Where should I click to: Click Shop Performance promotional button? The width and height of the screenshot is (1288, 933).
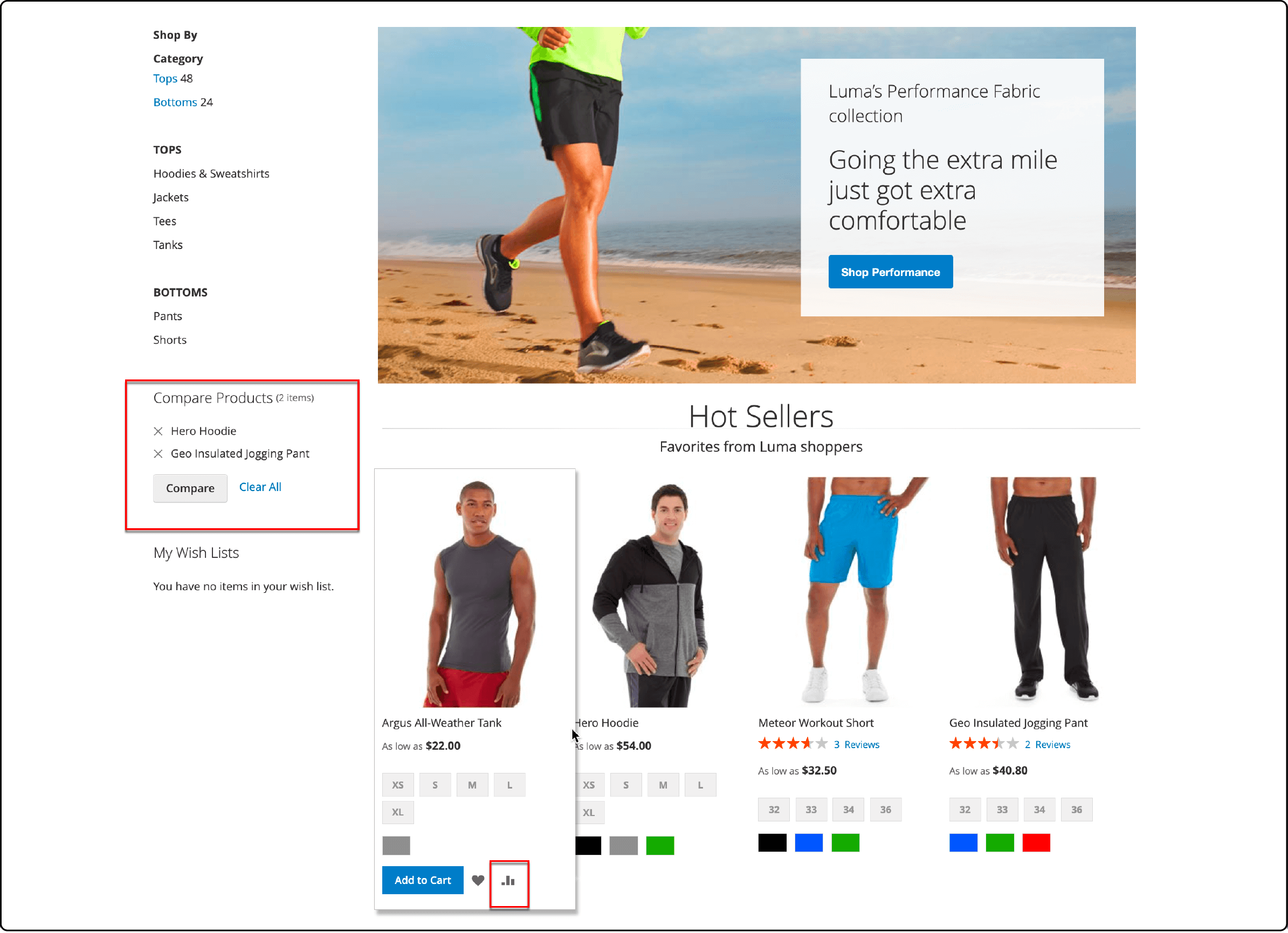pos(890,272)
